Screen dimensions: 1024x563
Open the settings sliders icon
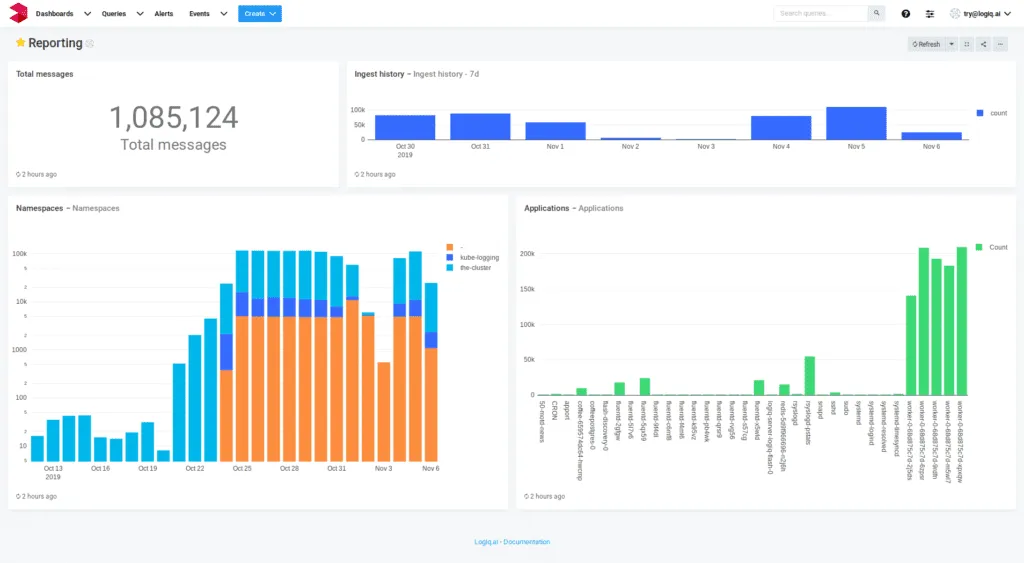click(930, 14)
